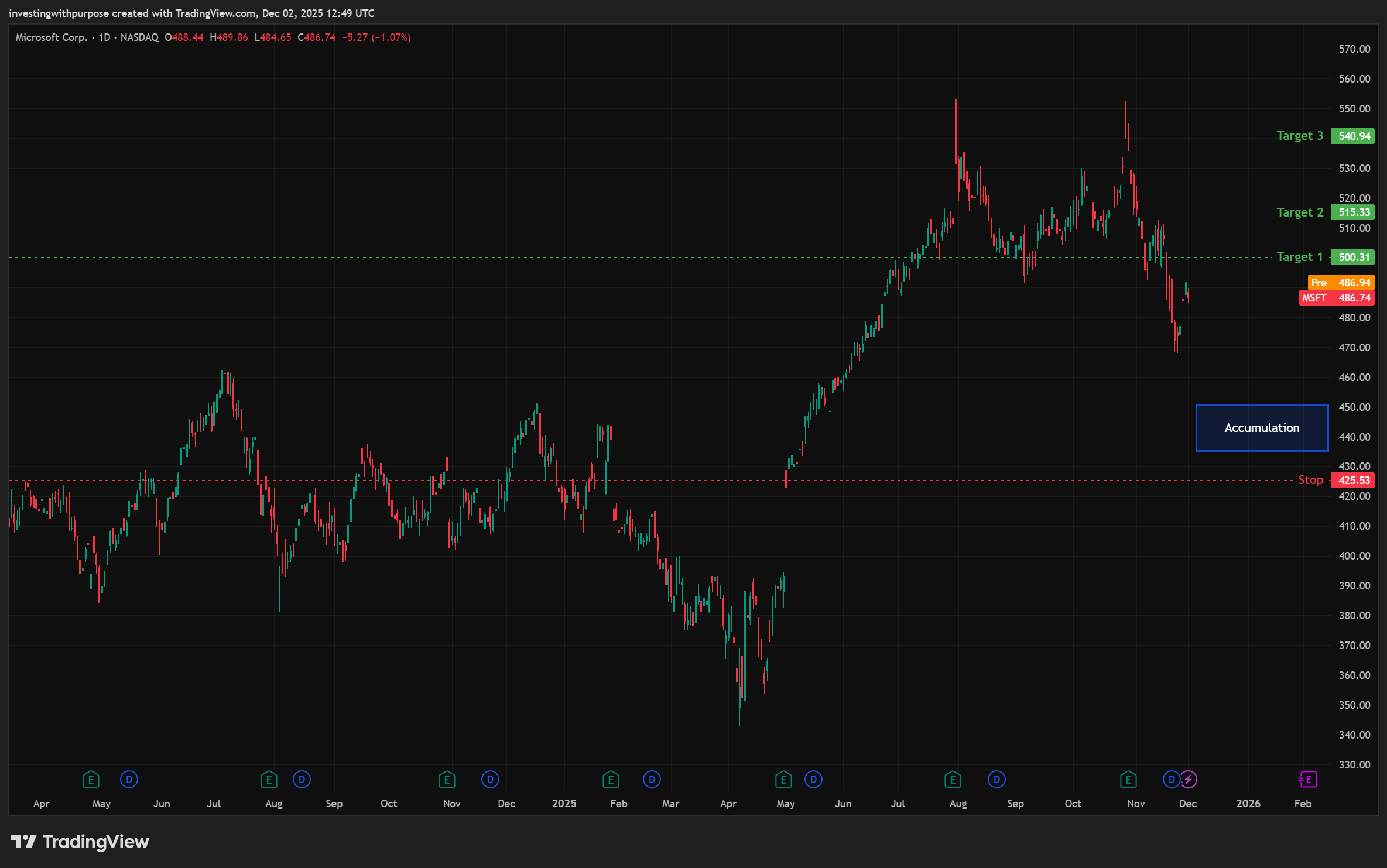Click the E earnings marker nearest the 2025 label
The image size is (1387, 868).
tap(611, 780)
